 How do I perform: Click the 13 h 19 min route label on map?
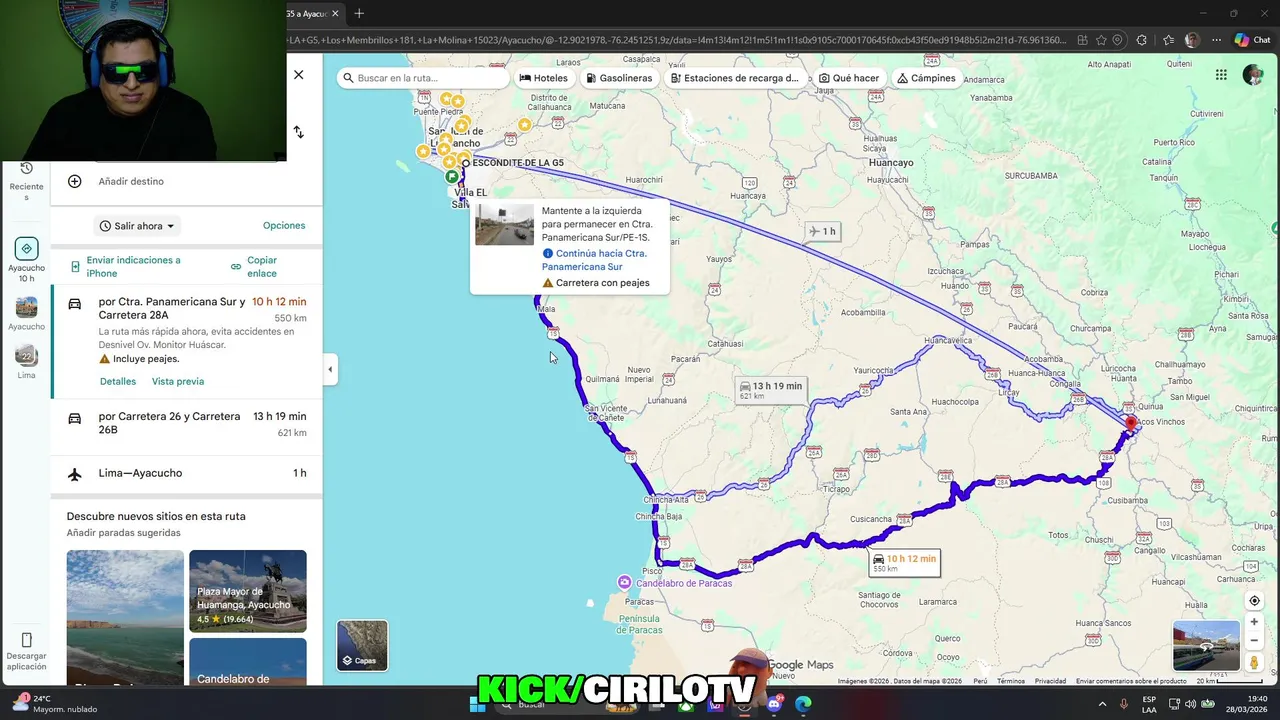coord(770,390)
